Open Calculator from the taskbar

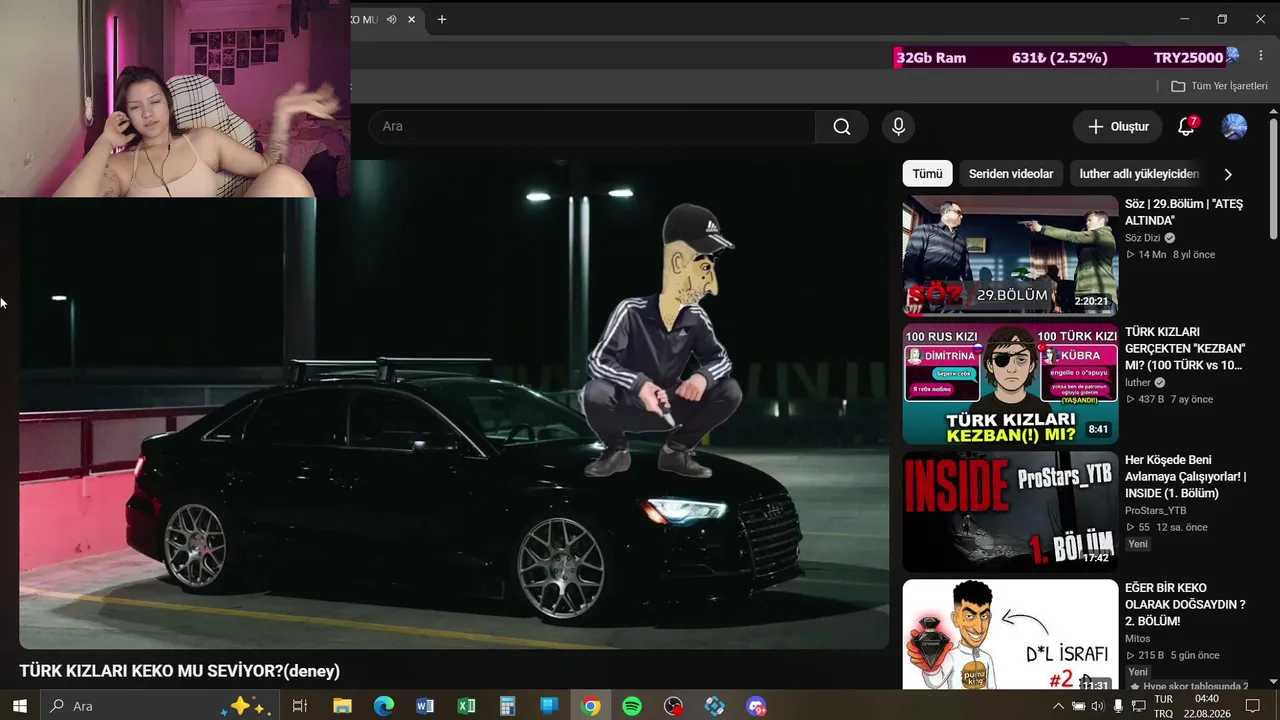point(507,705)
